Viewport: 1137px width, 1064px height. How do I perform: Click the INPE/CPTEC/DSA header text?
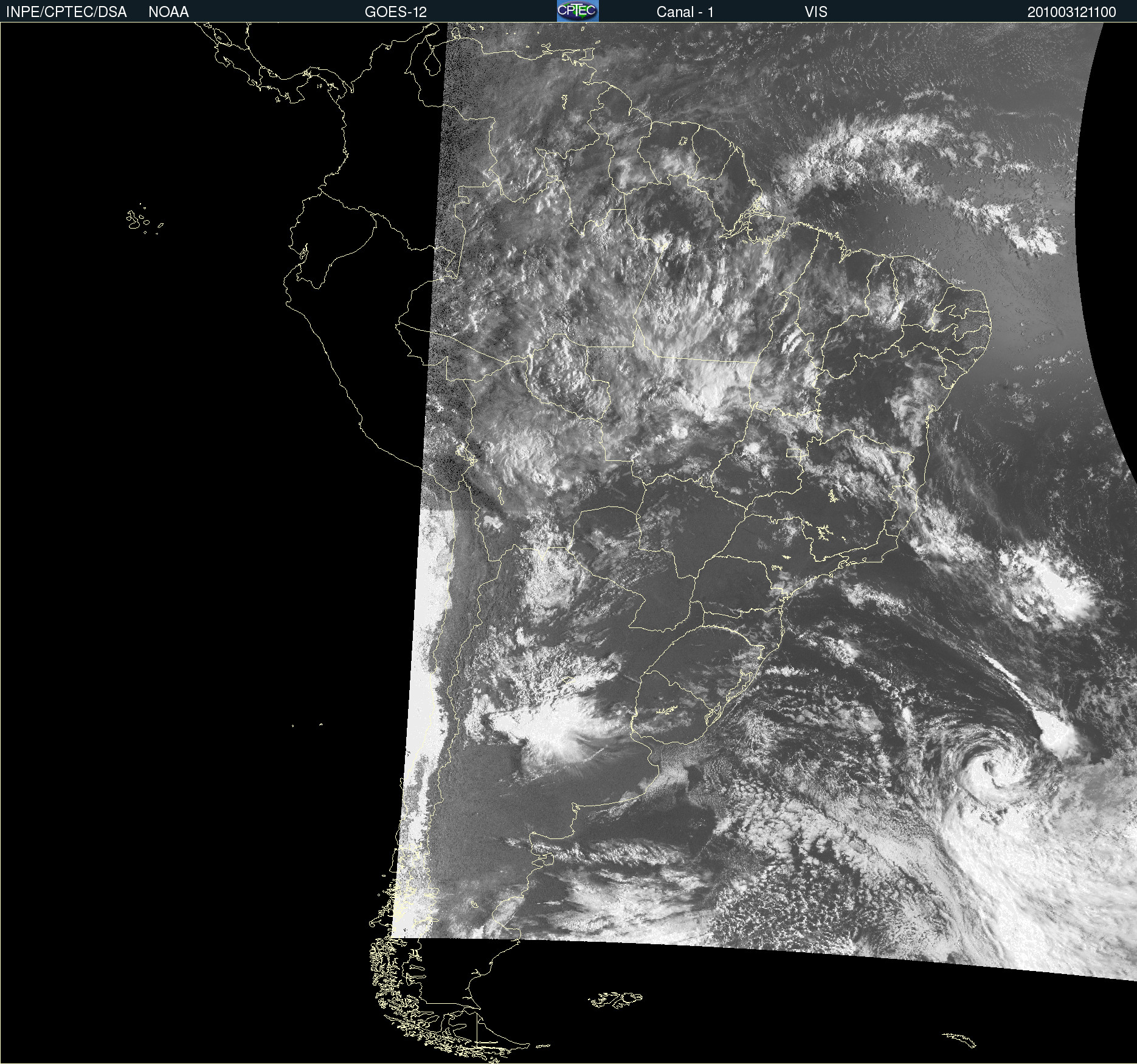[x=66, y=12]
